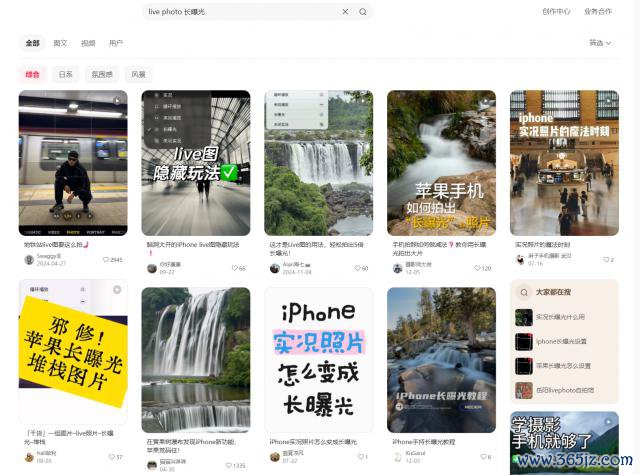Open suggested search iphone长曝光设置

pyautogui.click(x=563, y=341)
